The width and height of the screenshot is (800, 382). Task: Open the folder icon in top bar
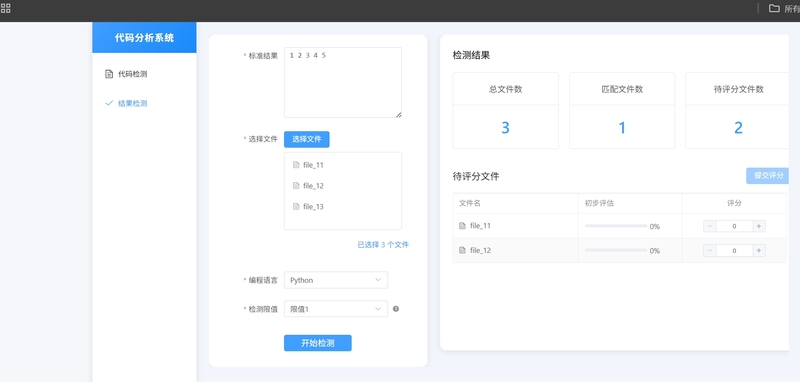(x=774, y=8)
